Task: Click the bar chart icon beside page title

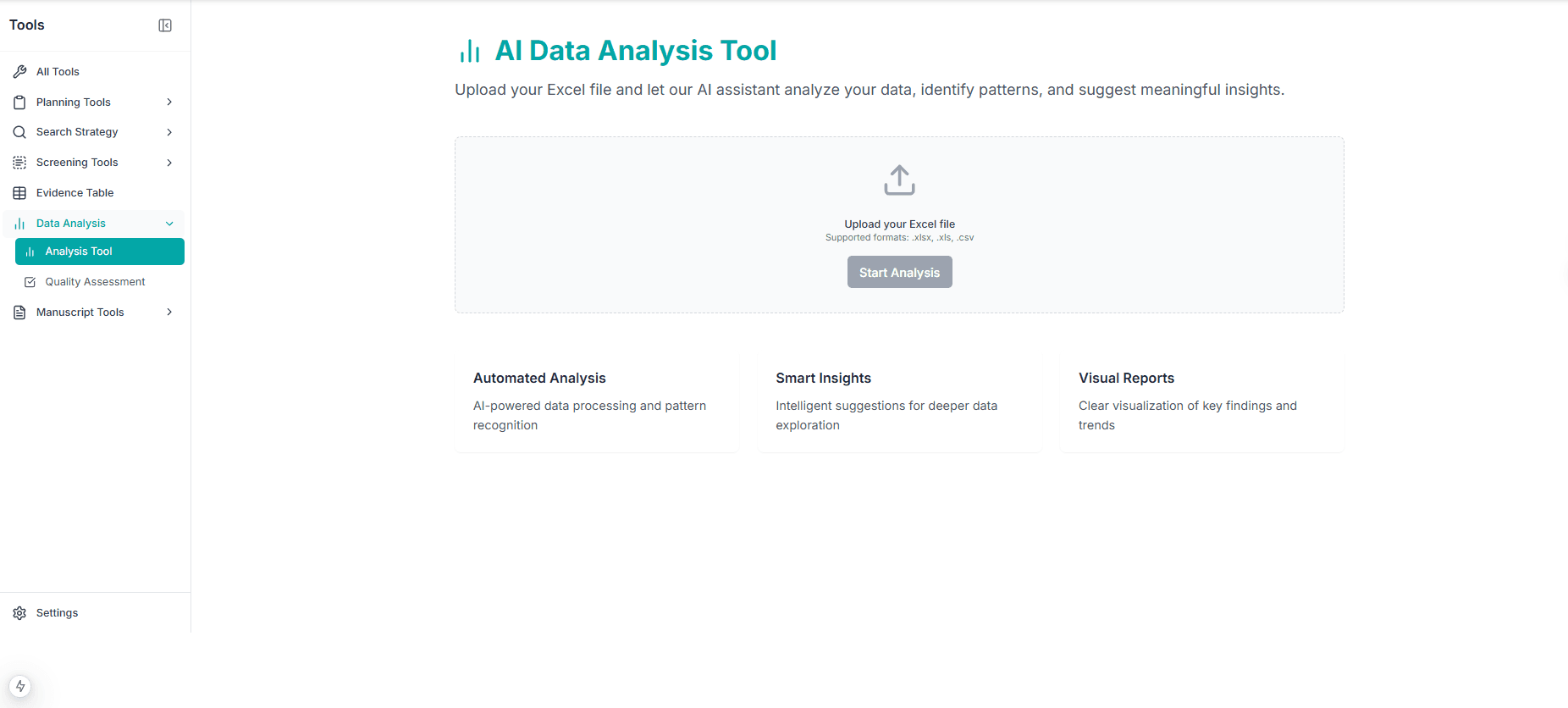Action: point(470,51)
